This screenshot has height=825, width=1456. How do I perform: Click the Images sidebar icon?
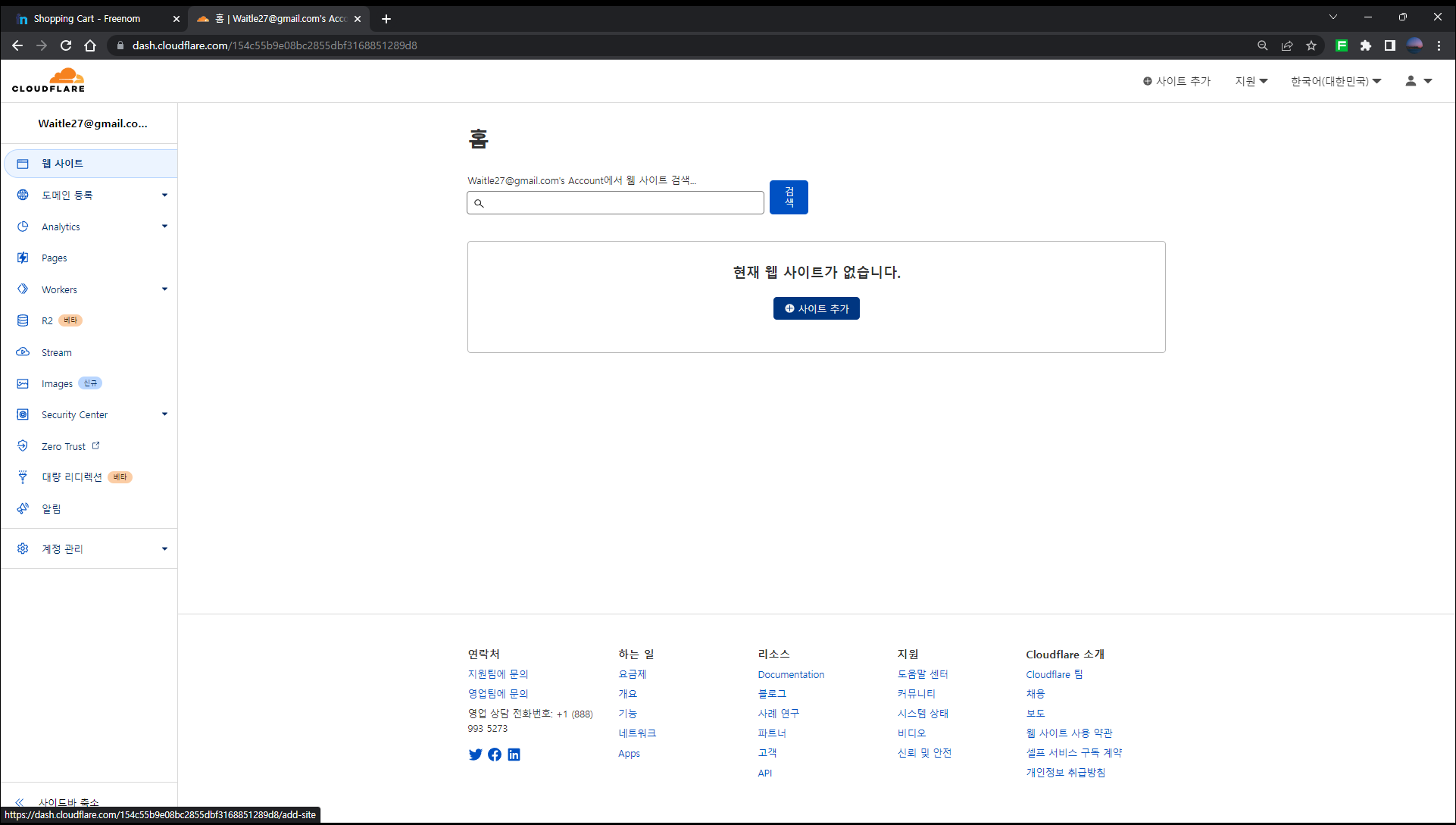[23, 383]
